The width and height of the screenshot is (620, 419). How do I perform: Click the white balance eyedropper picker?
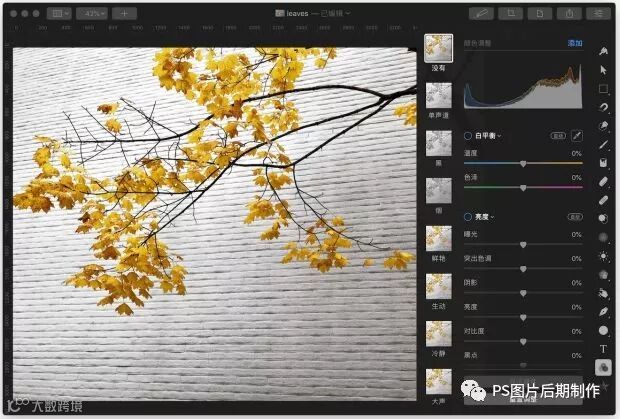[577, 136]
